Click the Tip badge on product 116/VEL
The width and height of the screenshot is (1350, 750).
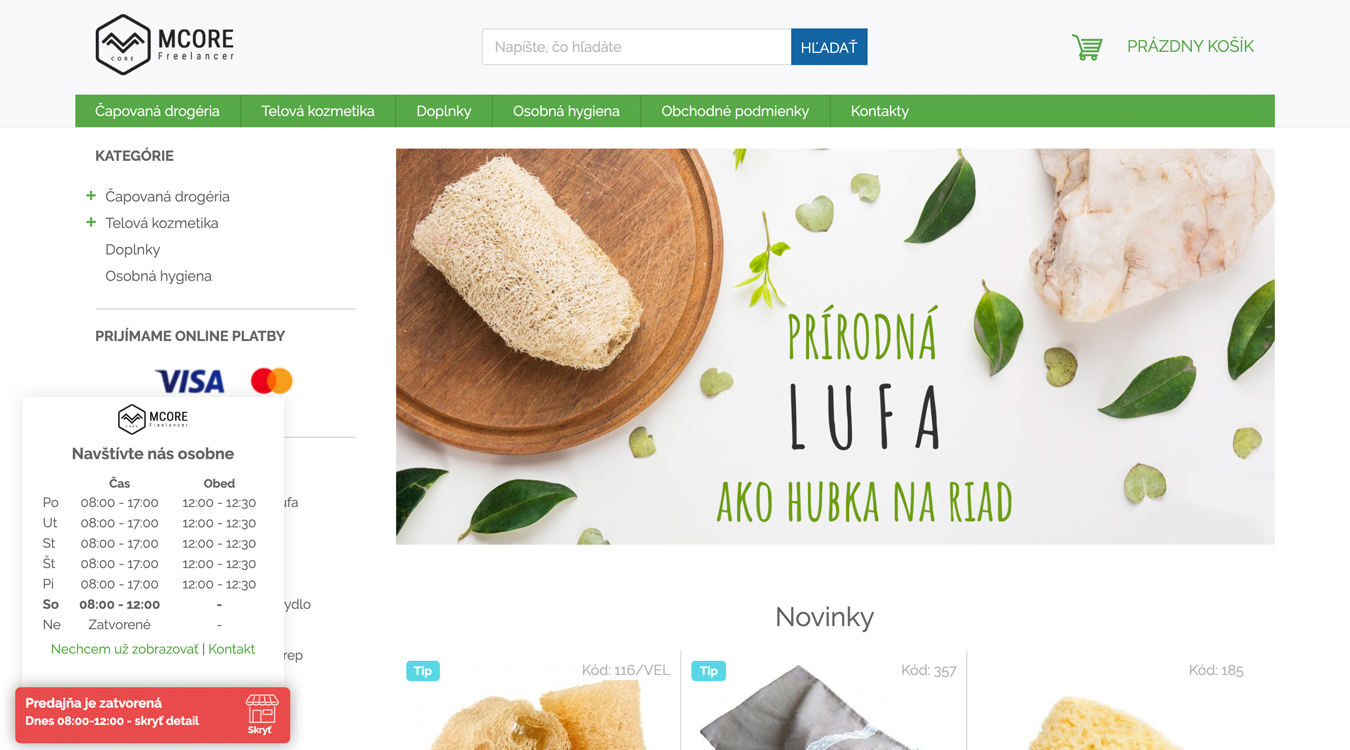pyautogui.click(x=423, y=671)
